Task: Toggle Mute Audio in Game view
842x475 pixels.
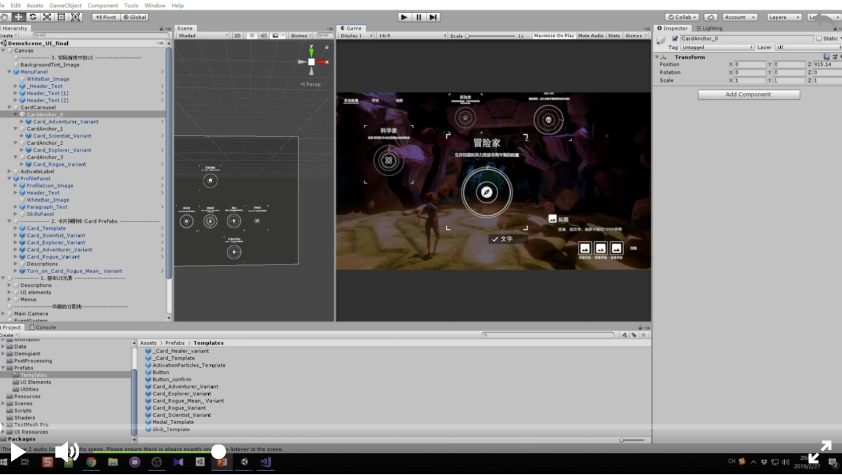Action: 591,35
